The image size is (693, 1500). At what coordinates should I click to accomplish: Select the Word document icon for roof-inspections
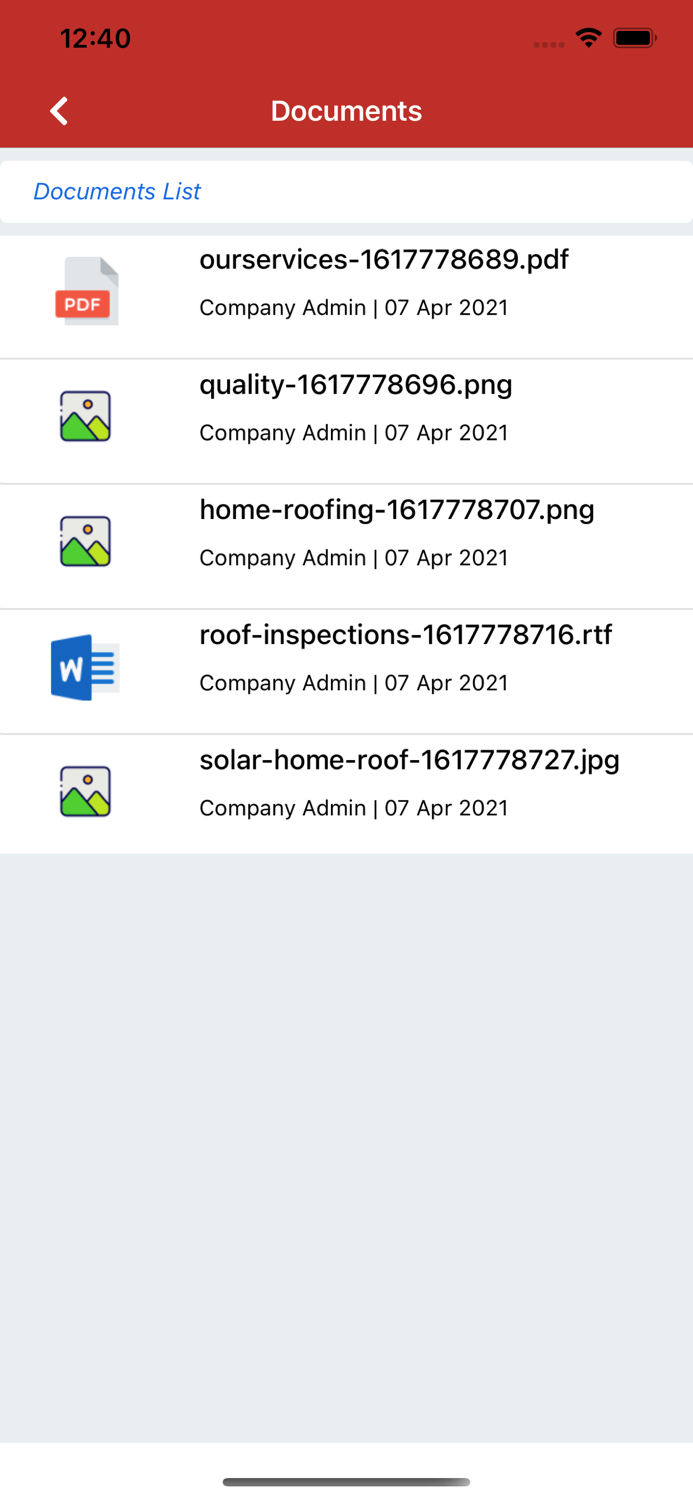(85, 665)
